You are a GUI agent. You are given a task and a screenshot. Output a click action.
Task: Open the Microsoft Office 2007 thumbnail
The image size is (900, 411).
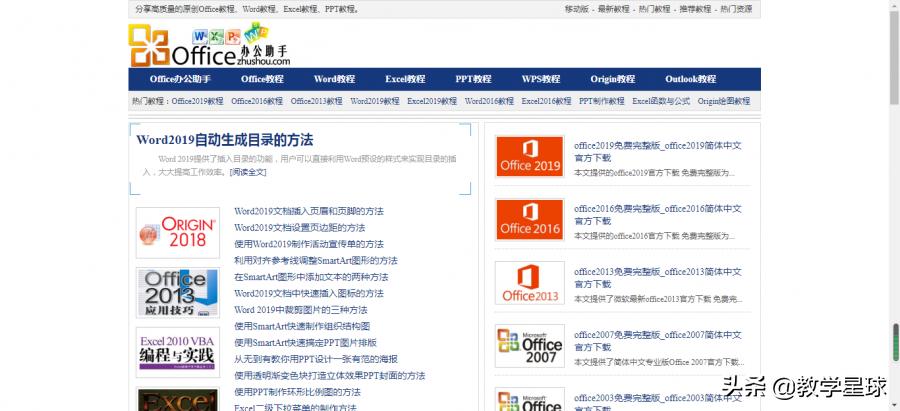[x=530, y=346]
